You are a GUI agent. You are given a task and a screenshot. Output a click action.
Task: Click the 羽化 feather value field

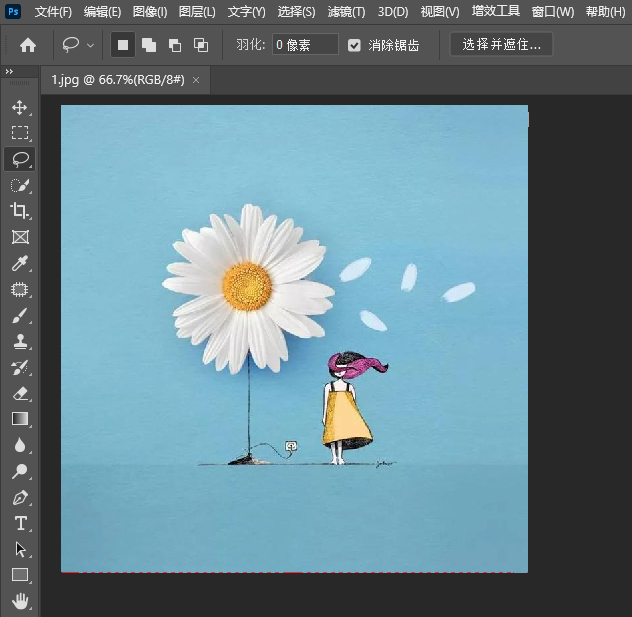[304, 45]
